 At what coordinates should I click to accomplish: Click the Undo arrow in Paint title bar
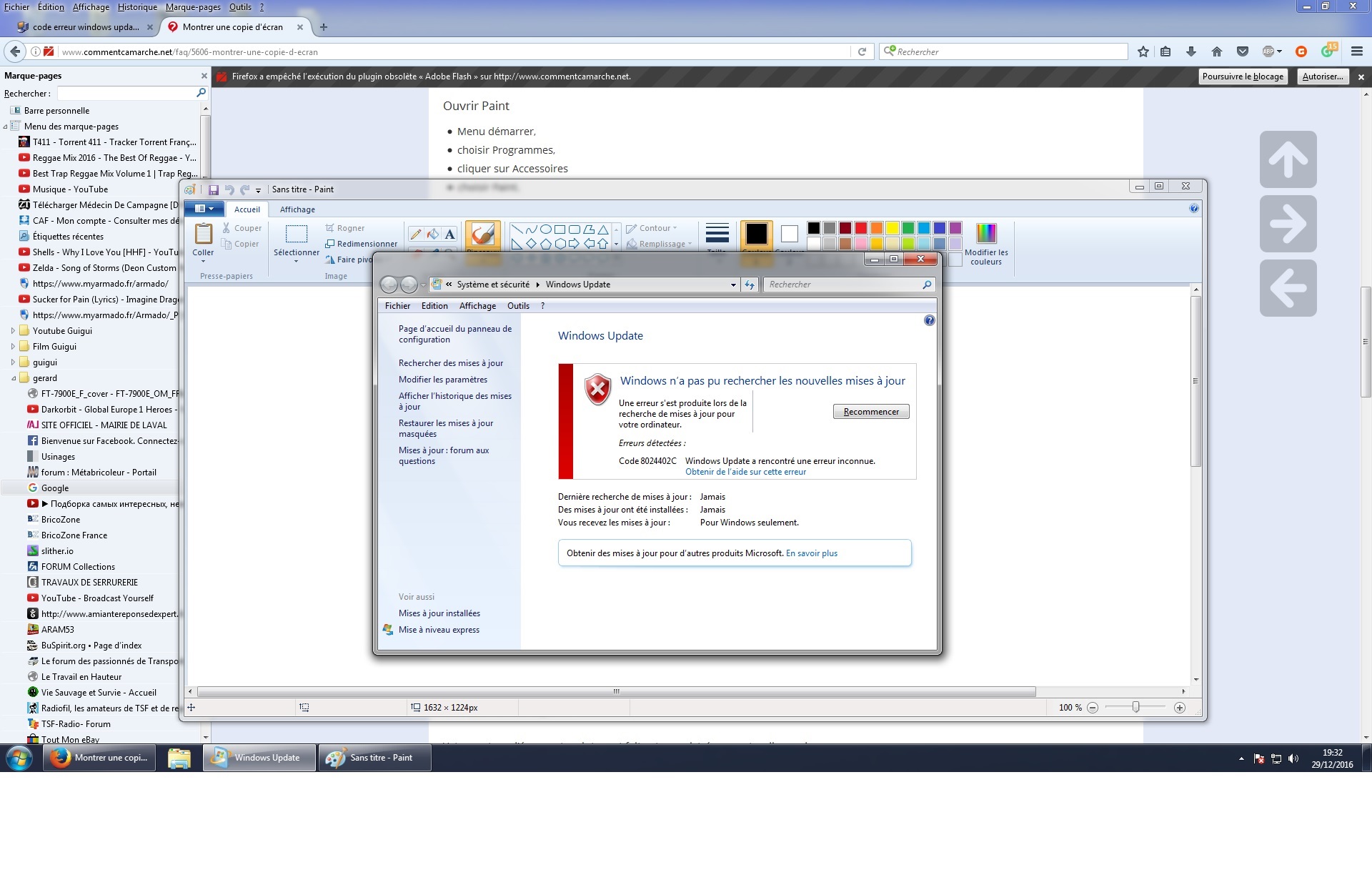[229, 189]
